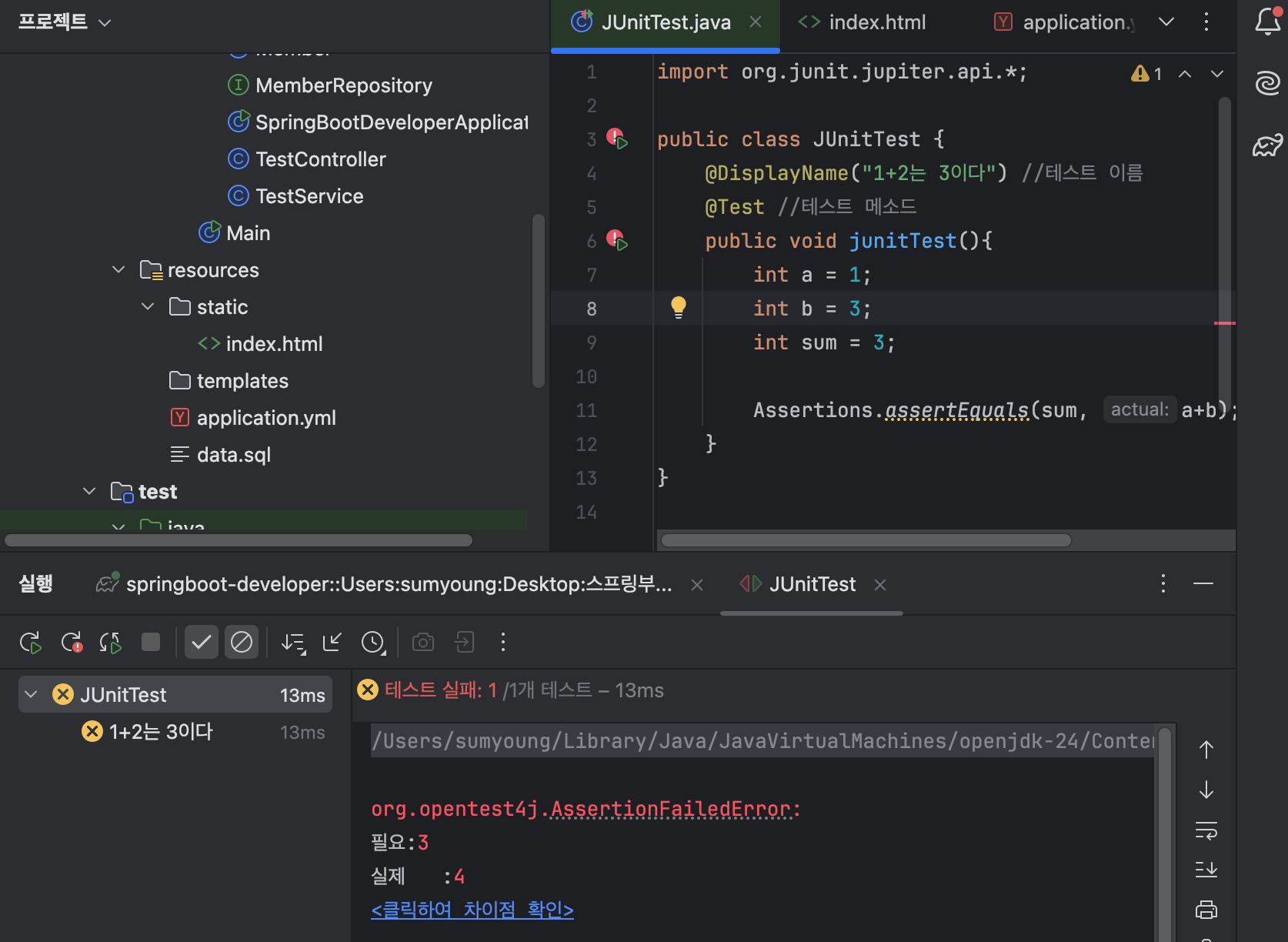This screenshot has width=1288, height=942.
Task: Select failed test '1+2는 3이다'
Action: (x=175, y=731)
